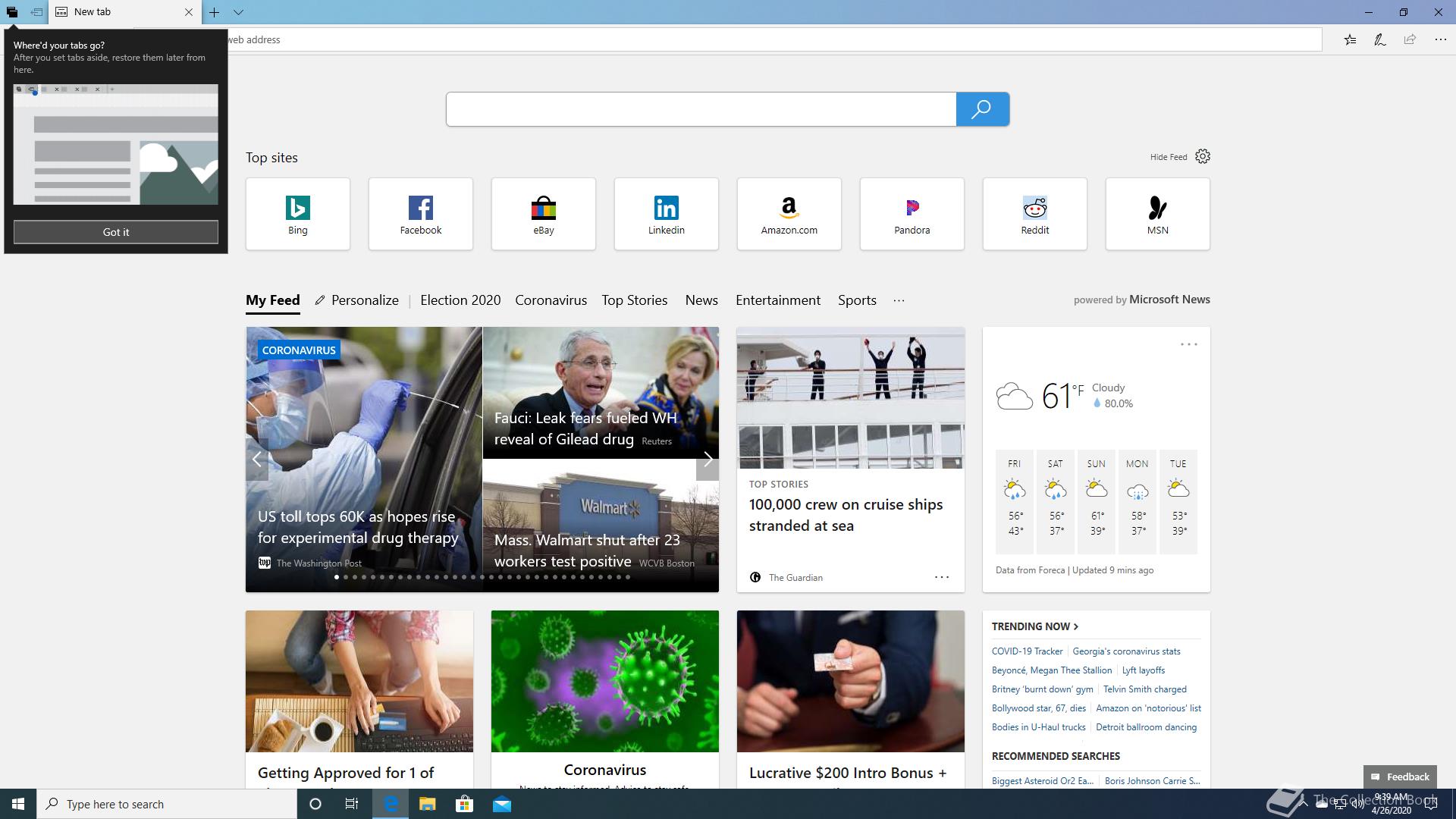This screenshot has width=1456, height=819.
Task: Open Cortana circle icon on taskbar
Action: (x=315, y=804)
